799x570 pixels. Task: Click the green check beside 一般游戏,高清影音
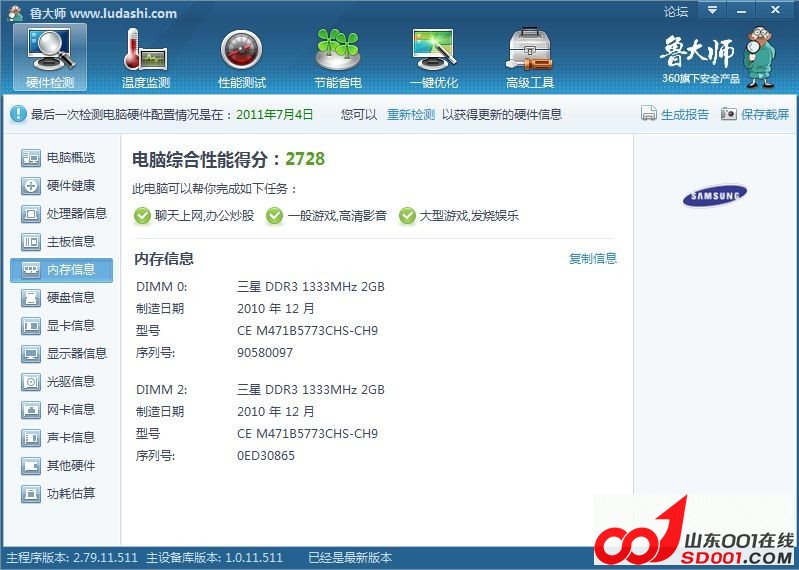[x=274, y=216]
